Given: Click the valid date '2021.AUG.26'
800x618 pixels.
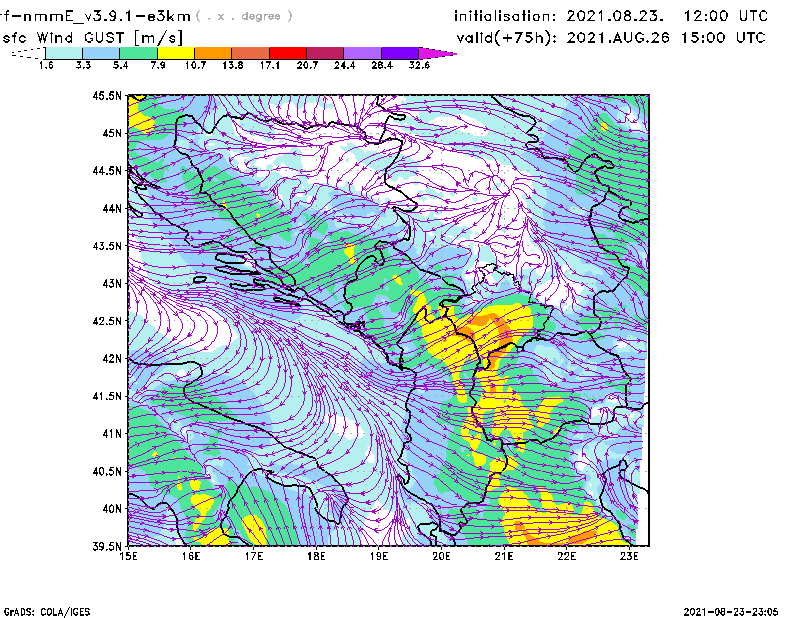Looking at the screenshot, I should click(618, 37).
